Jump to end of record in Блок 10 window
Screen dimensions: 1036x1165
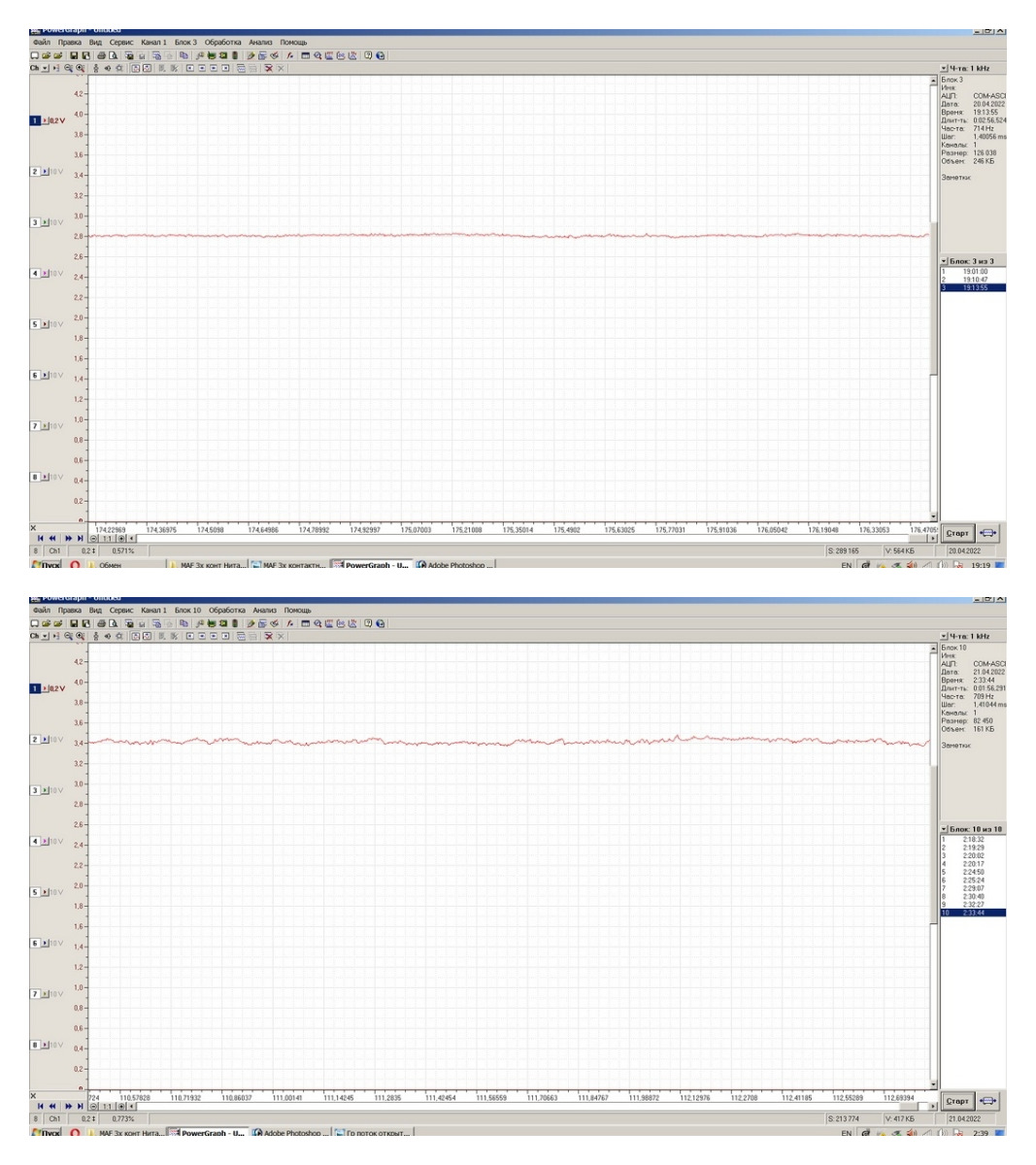[x=80, y=1106]
